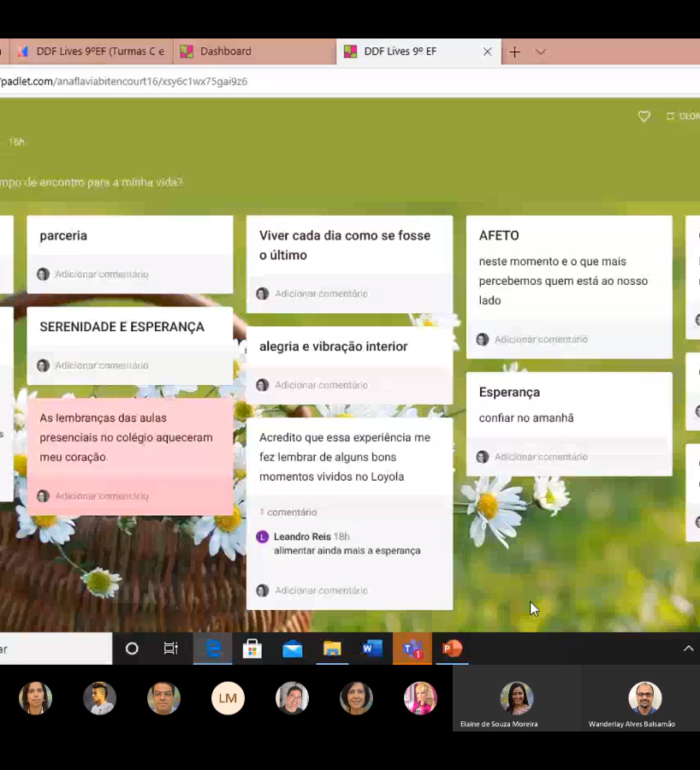Screen dimensions: 700x770
Task: Open Microsoft Edge from the taskbar
Action: pyautogui.click(x=213, y=649)
